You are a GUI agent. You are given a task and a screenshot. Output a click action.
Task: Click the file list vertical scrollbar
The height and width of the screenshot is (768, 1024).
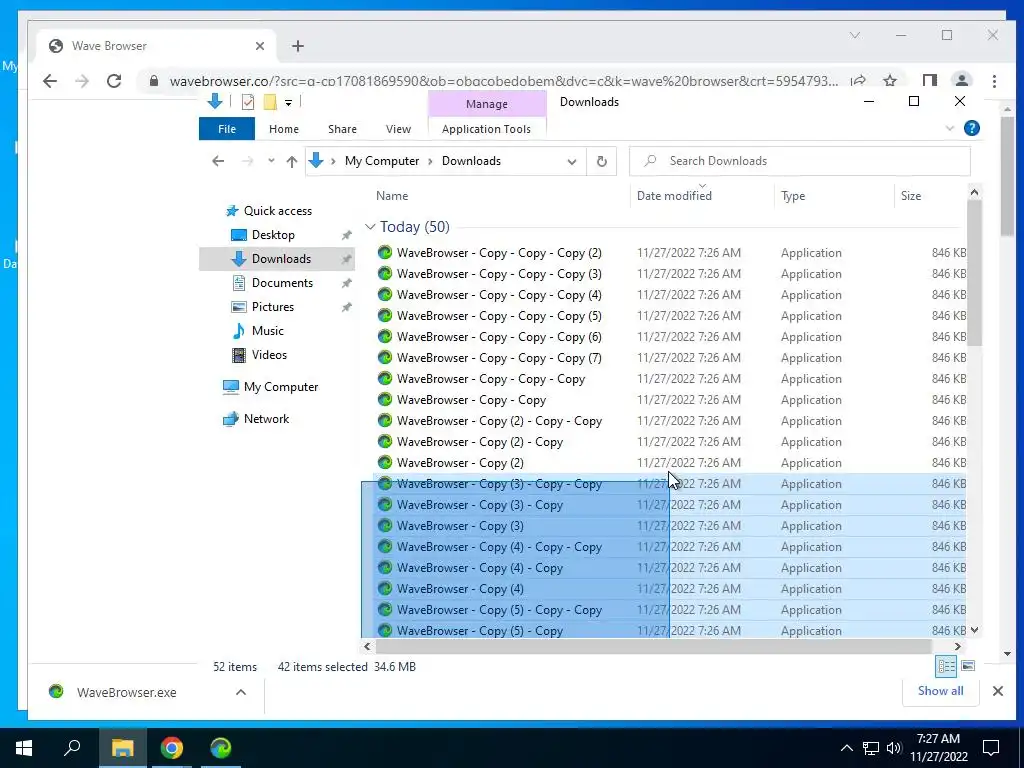coord(974,272)
